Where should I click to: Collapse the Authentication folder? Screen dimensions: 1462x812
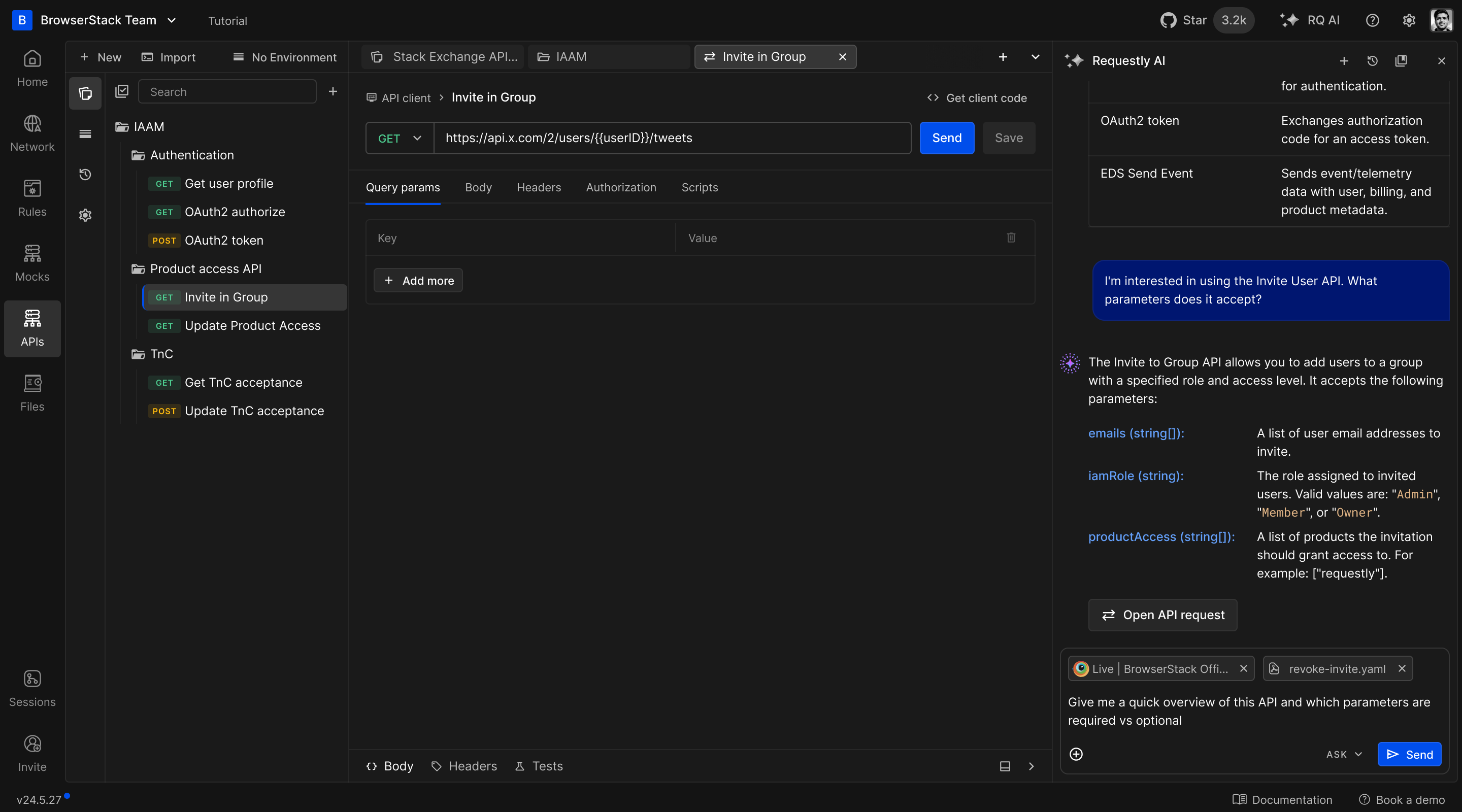(183, 155)
